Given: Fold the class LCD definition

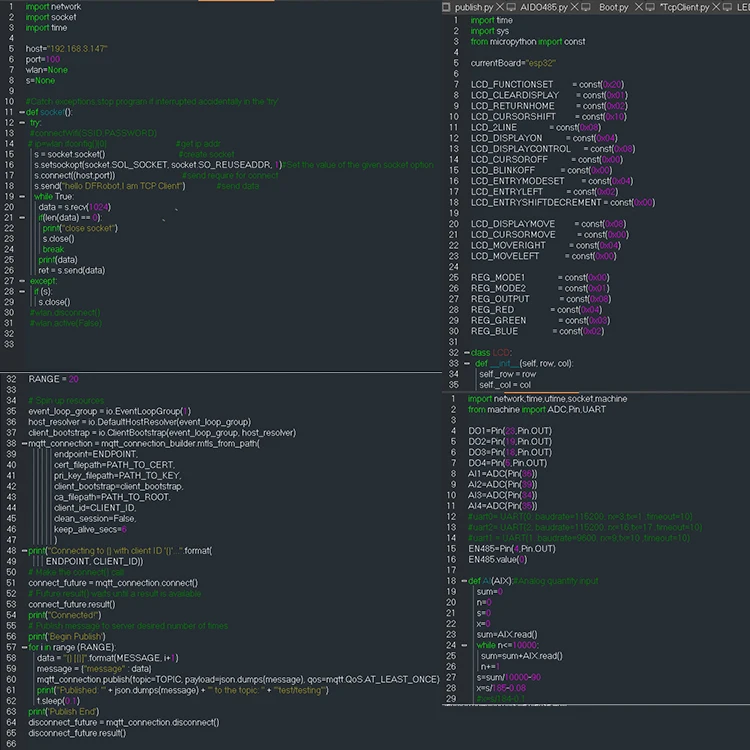Looking at the screenshot, I should pyautogui.click(x=466, y=353).
